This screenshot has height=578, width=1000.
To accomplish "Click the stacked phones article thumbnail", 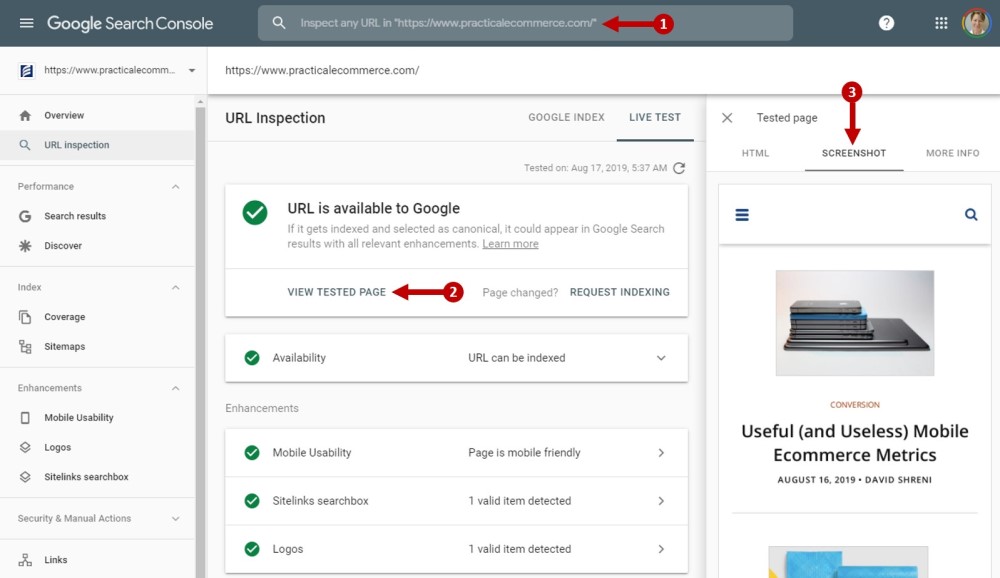I will (855, 323).
